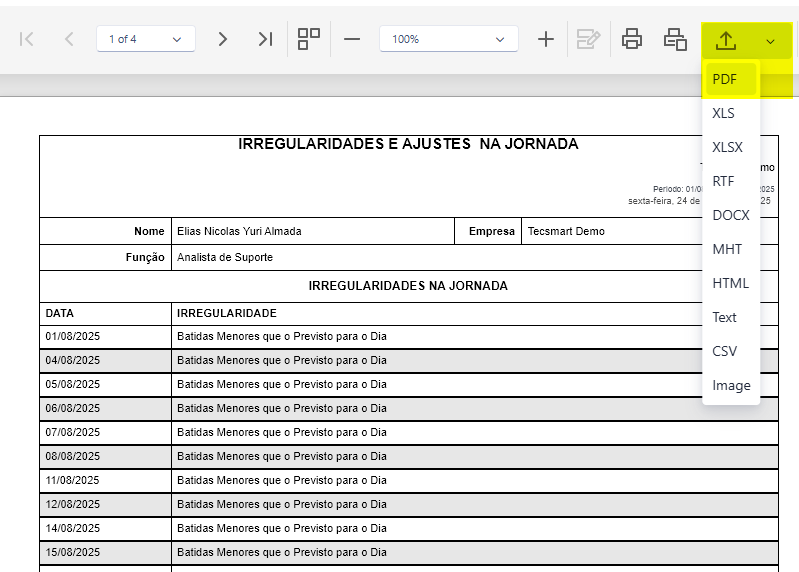Screen dimensions: 799x572
Task: Select MHT export option
Action: (x=731, y=250)
